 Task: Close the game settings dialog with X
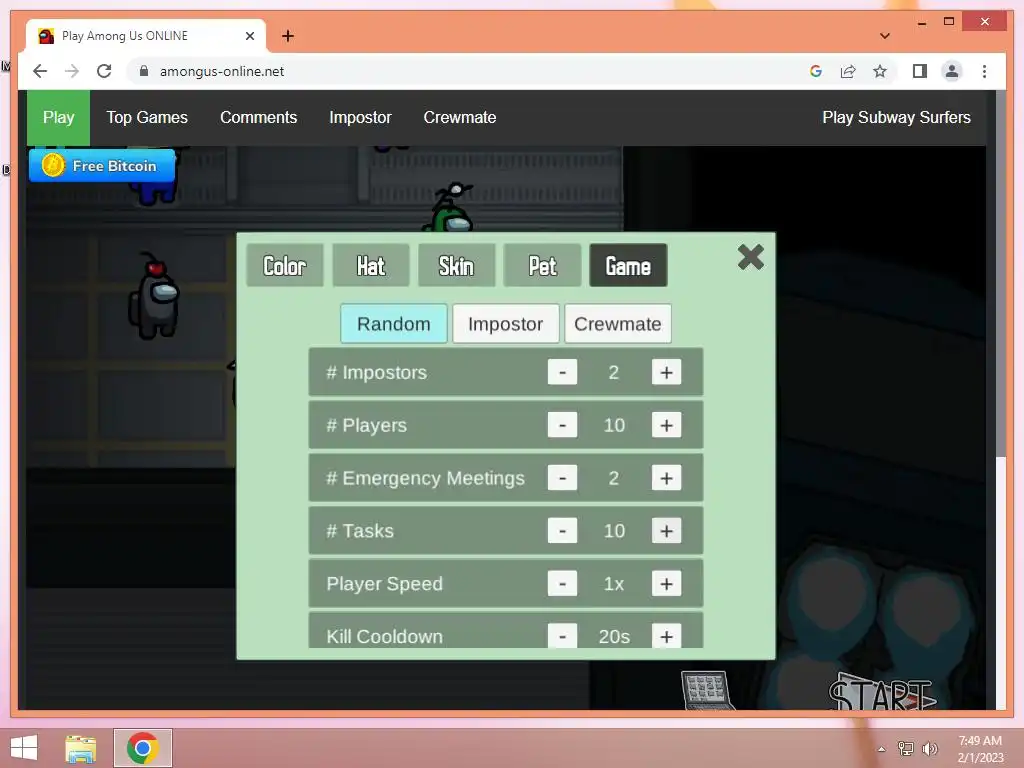[750, 257]
